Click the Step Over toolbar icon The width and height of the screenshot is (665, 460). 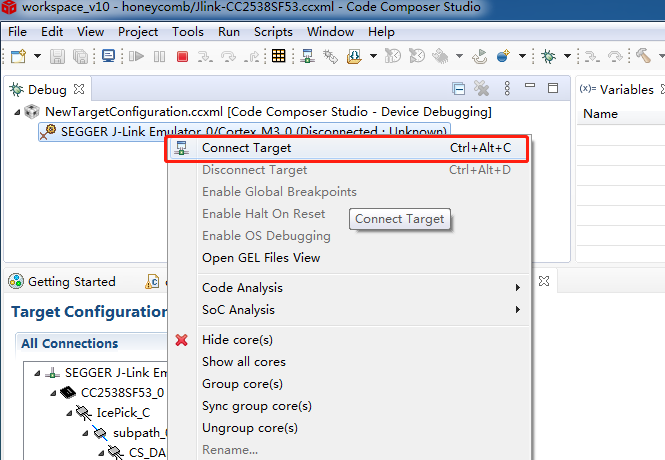click(x=228, y=56)
